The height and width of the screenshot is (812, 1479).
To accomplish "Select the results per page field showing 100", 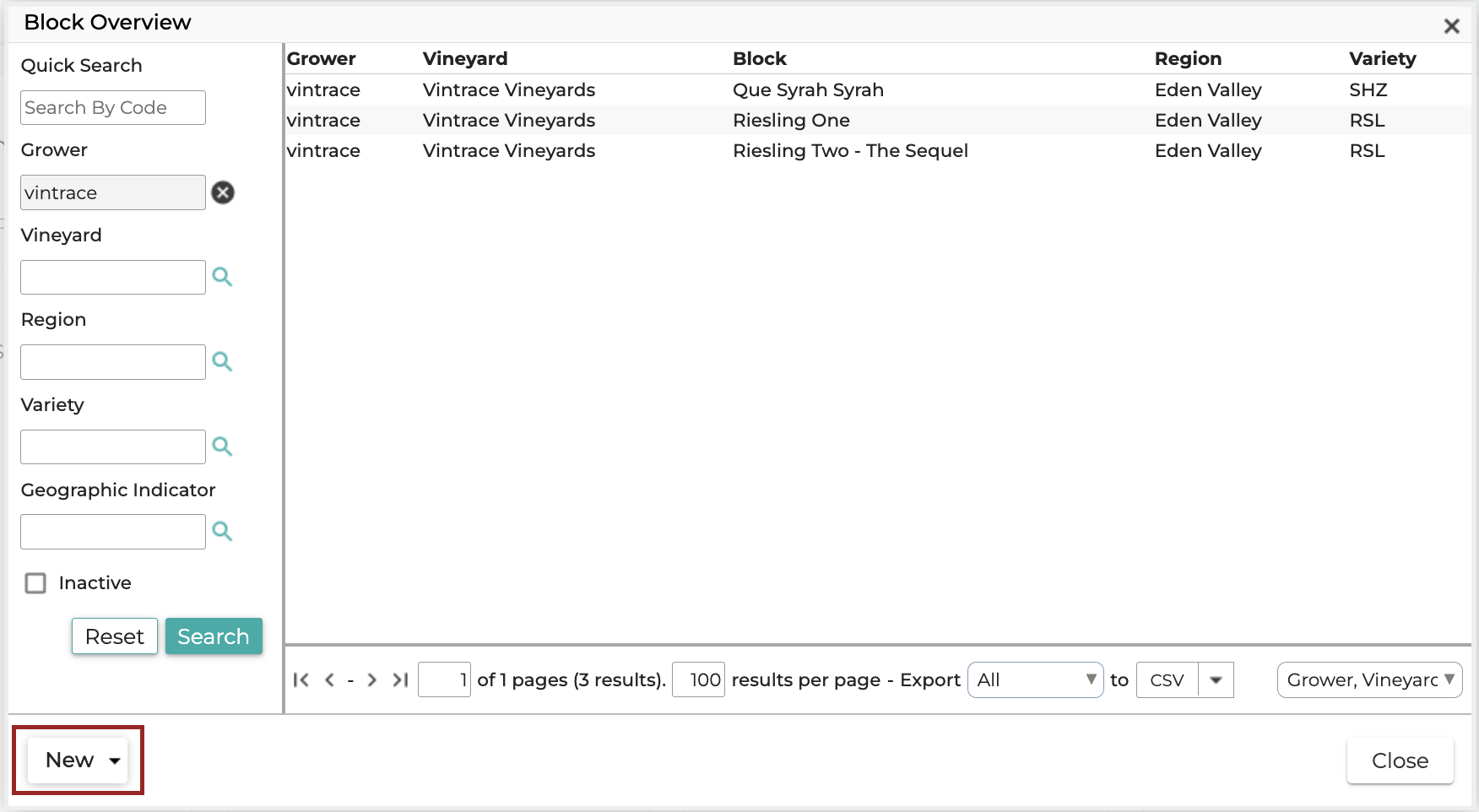I will pos(698,679).
